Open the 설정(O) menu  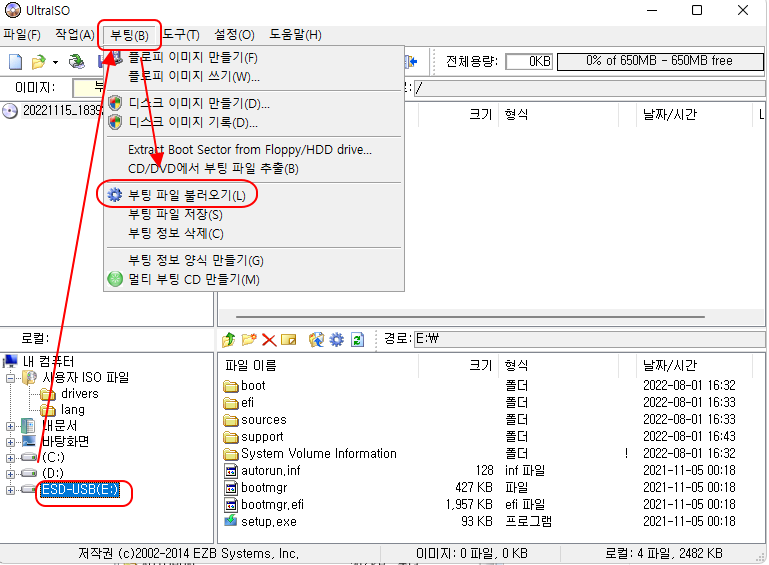(x=234, y=35)
